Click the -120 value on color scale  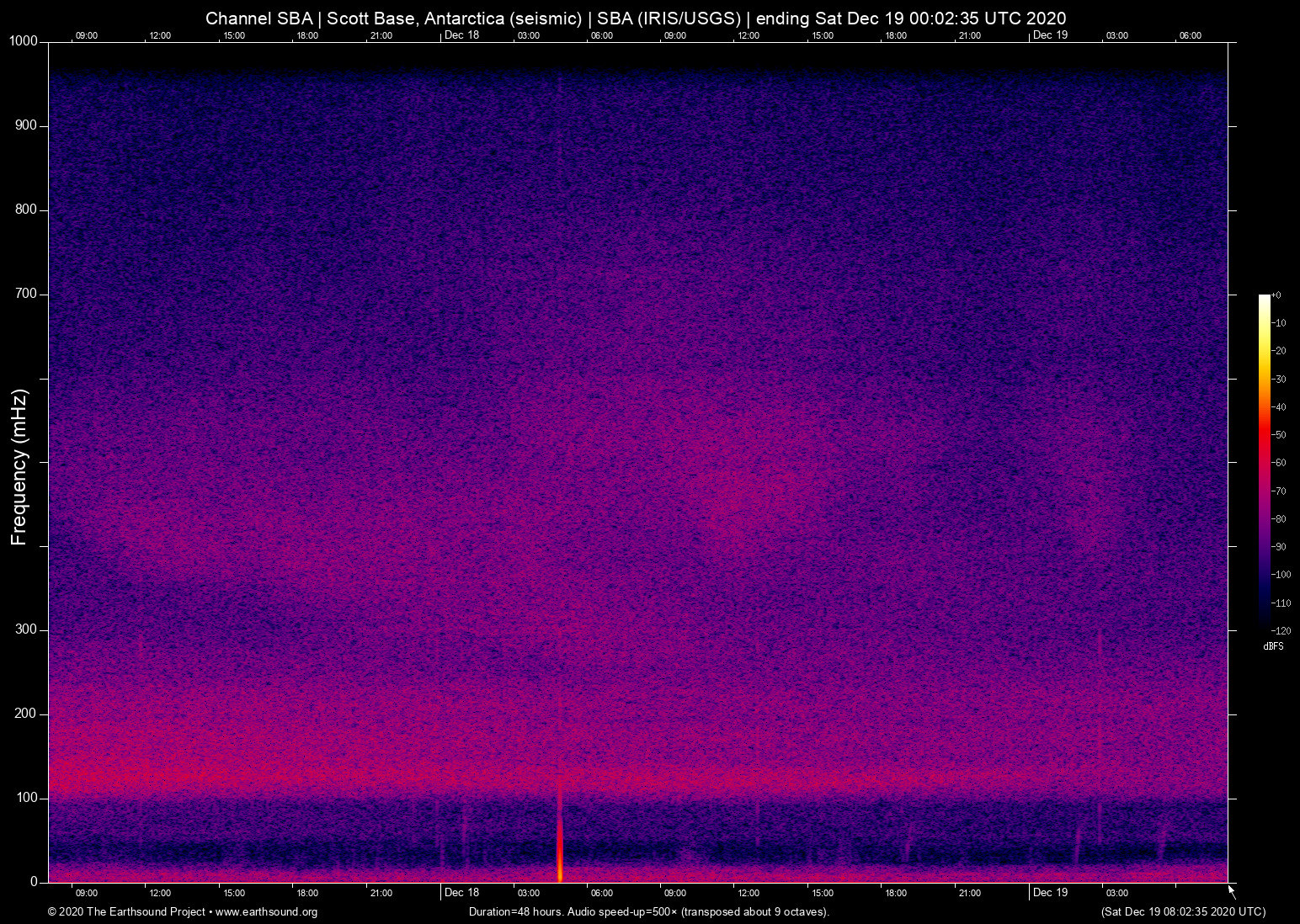pyautogui.click(x=1281, y=630)
